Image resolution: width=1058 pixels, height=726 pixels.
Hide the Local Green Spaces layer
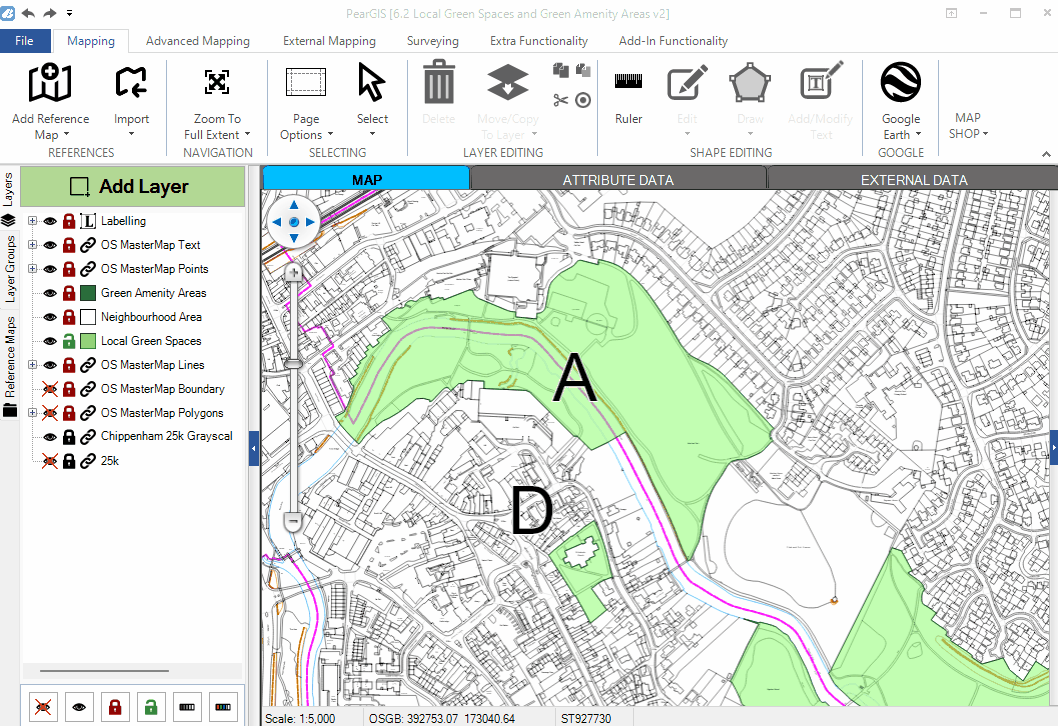click(x=50, y=341)
